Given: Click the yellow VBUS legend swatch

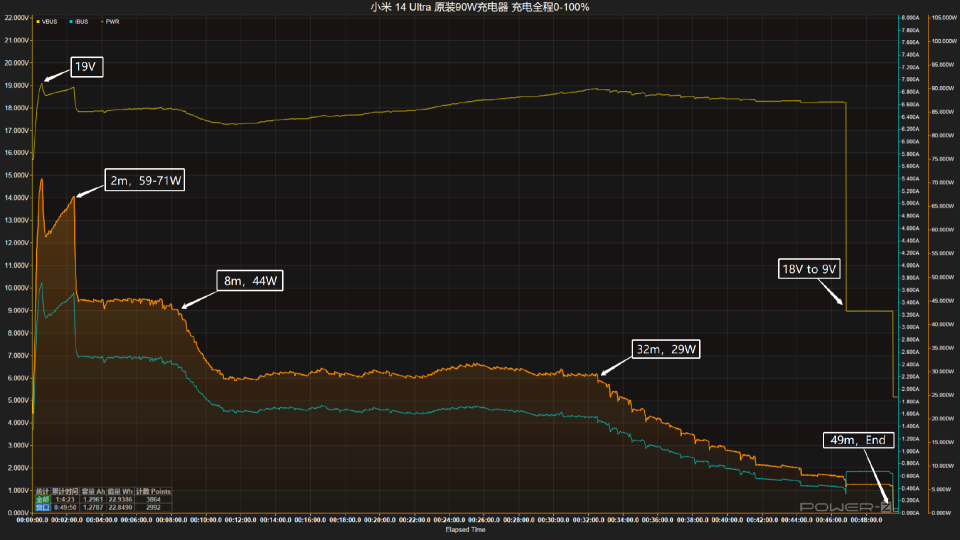Looking at the screenshot, I should click(x=38, y=22).
